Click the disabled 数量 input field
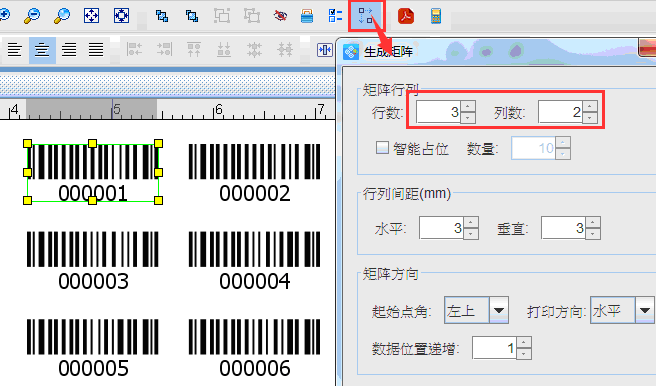Image resolution: width=656 pixels, height=386 pixels. 533,148
